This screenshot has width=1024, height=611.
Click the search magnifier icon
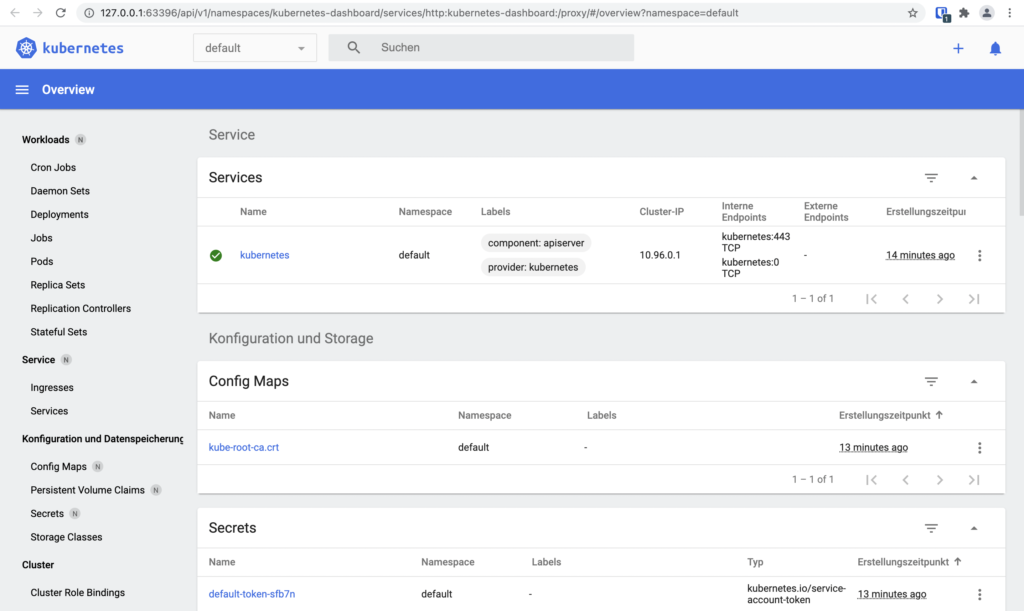pos(353,48)
